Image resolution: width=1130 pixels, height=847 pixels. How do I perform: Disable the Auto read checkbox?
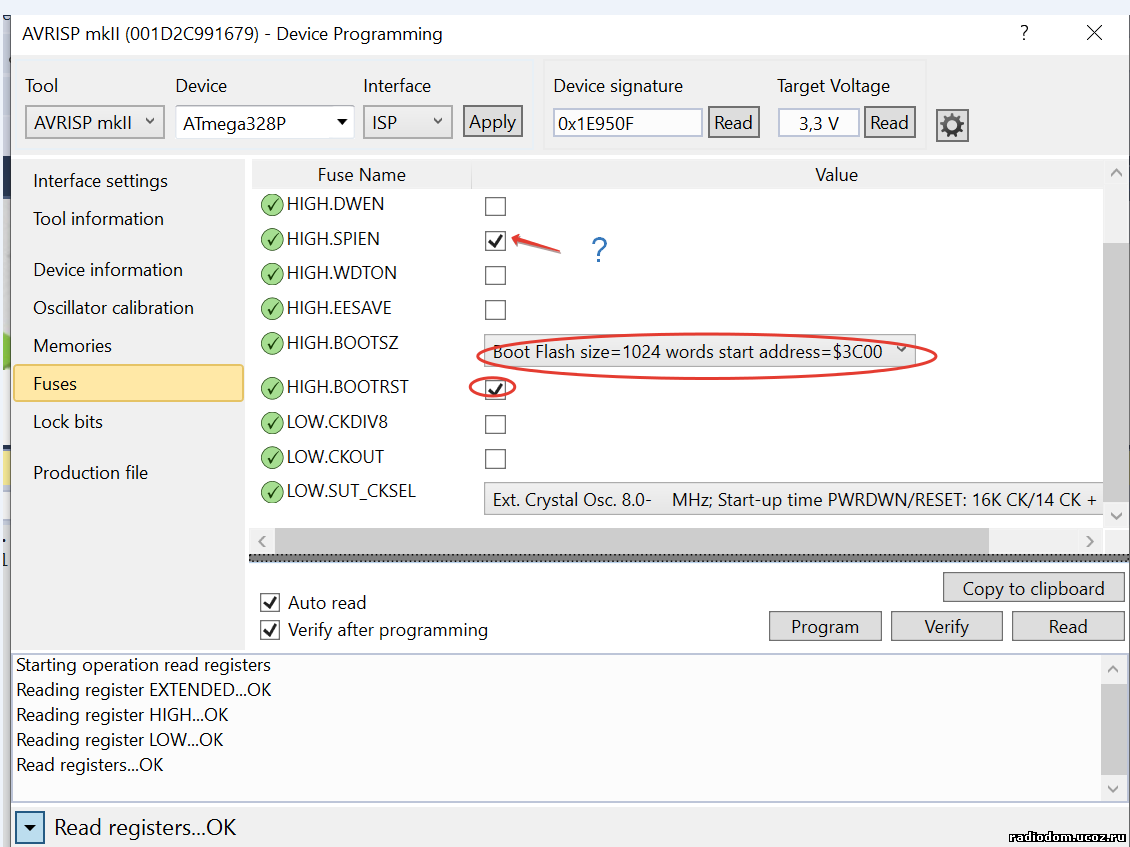(x=270, y=602)
